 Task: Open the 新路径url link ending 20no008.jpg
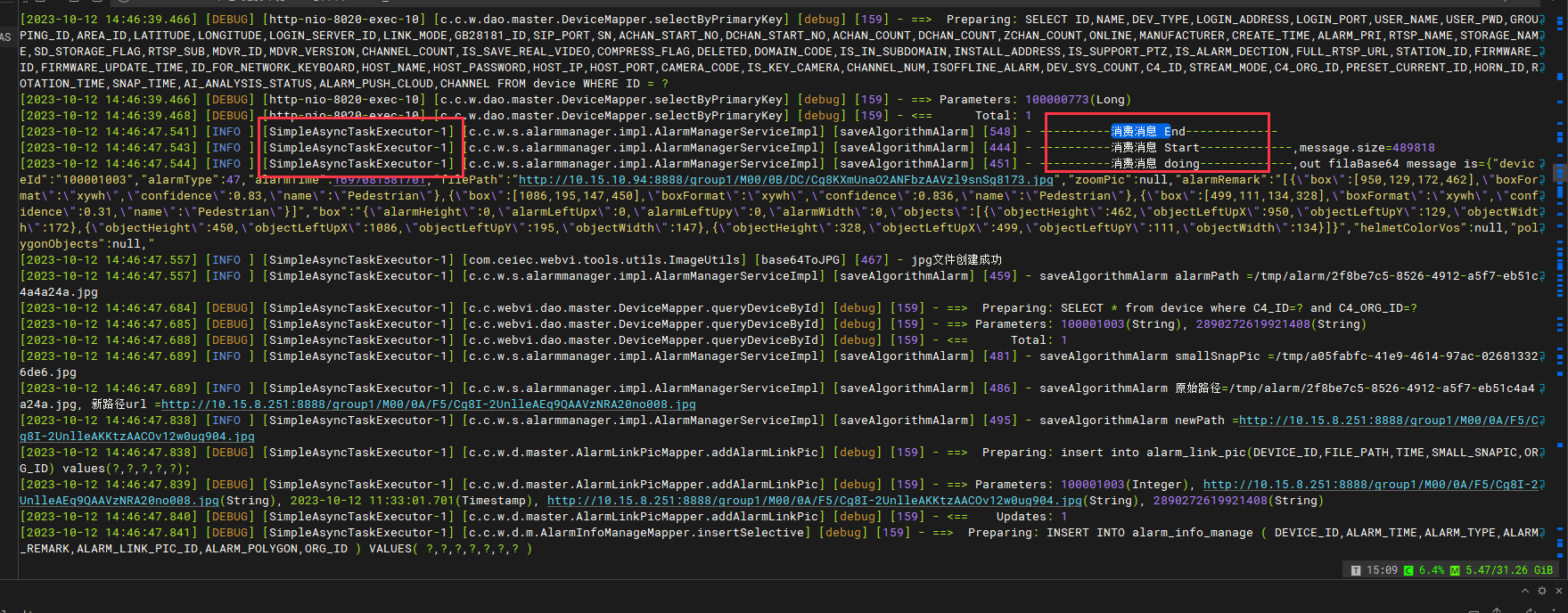428,405
